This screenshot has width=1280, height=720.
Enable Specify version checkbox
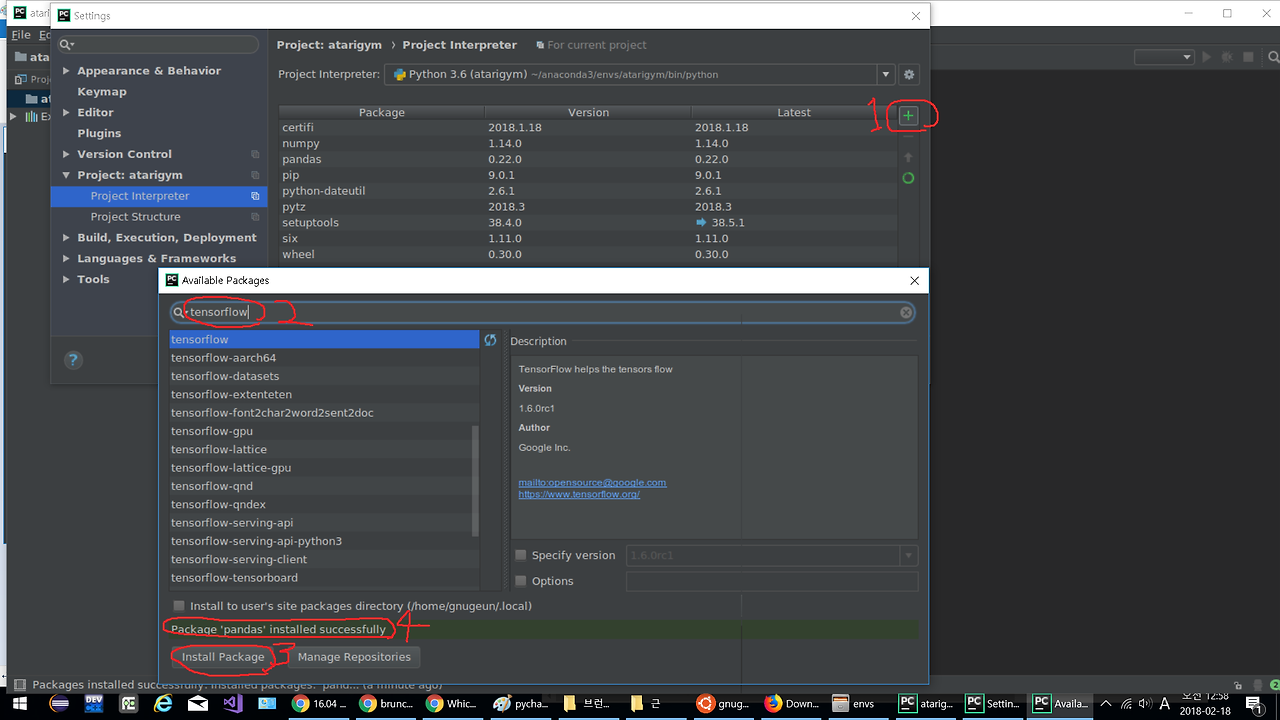tap(520, 555)
